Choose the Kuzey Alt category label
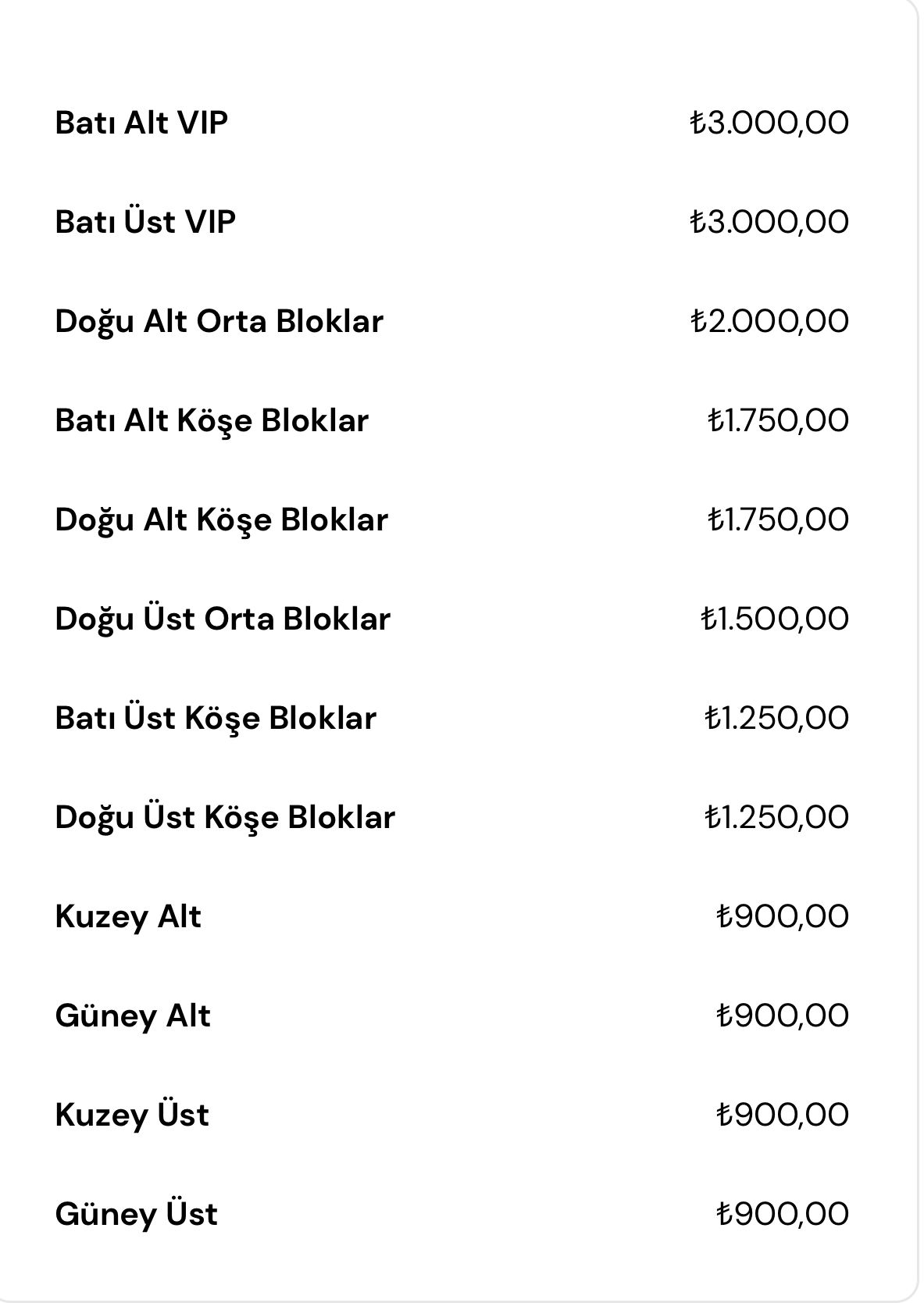 (x=128, y=917)
